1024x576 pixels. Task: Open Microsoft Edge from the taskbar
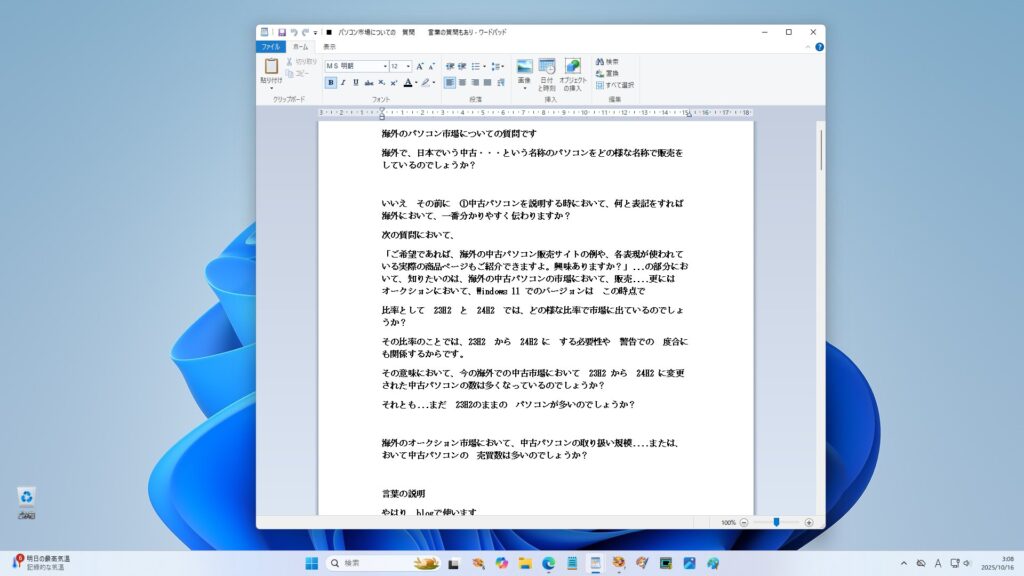548,563
